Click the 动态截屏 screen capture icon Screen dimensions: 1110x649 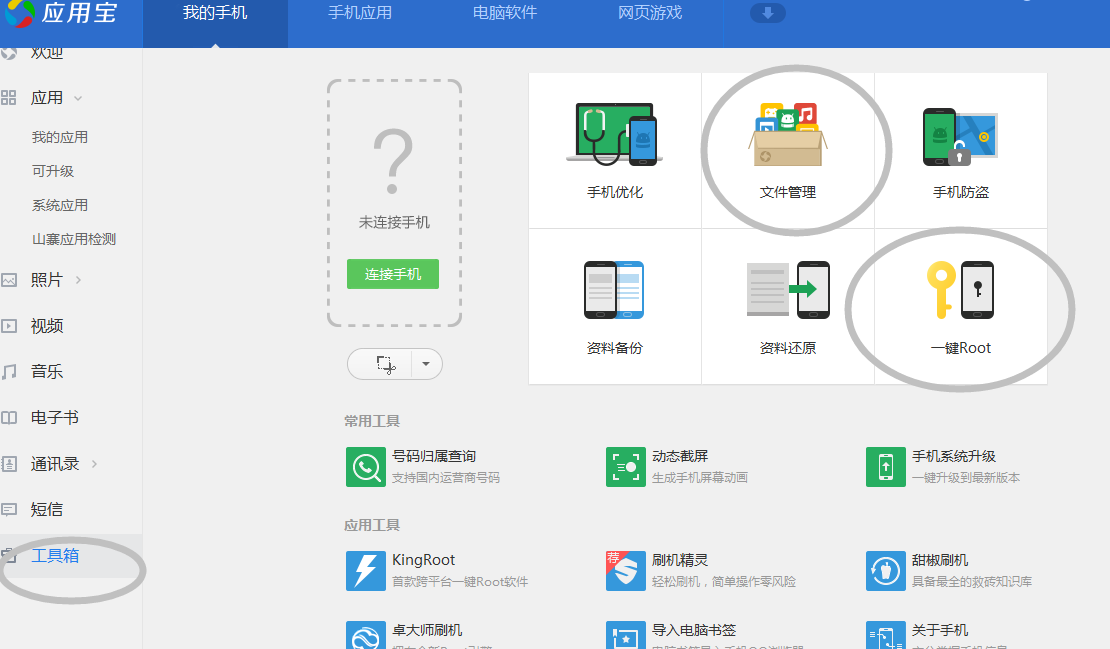coord(626,467)
